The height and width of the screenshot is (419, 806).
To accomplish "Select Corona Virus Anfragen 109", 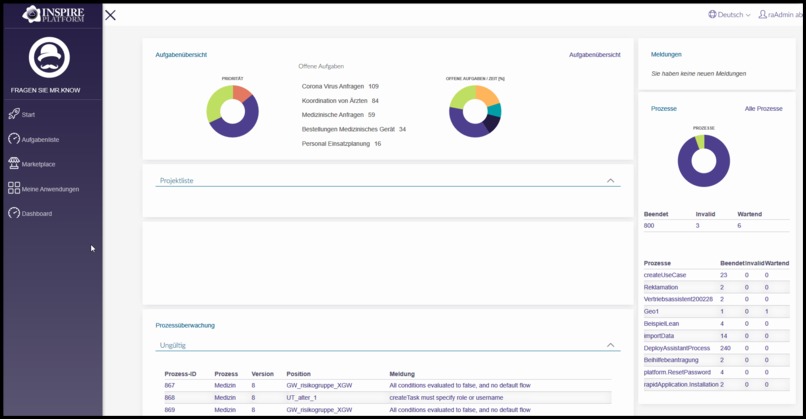I will tap(340, 86).
